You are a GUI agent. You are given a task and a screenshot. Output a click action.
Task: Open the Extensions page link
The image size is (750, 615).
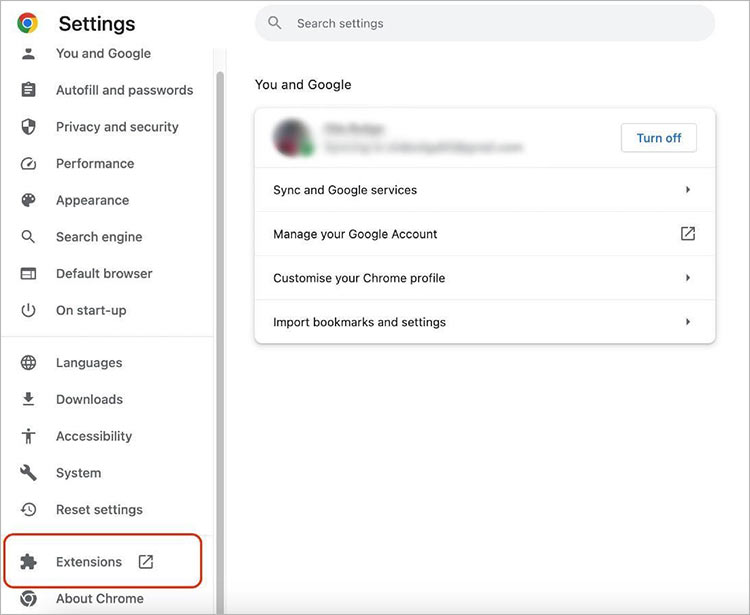(89, 561)
